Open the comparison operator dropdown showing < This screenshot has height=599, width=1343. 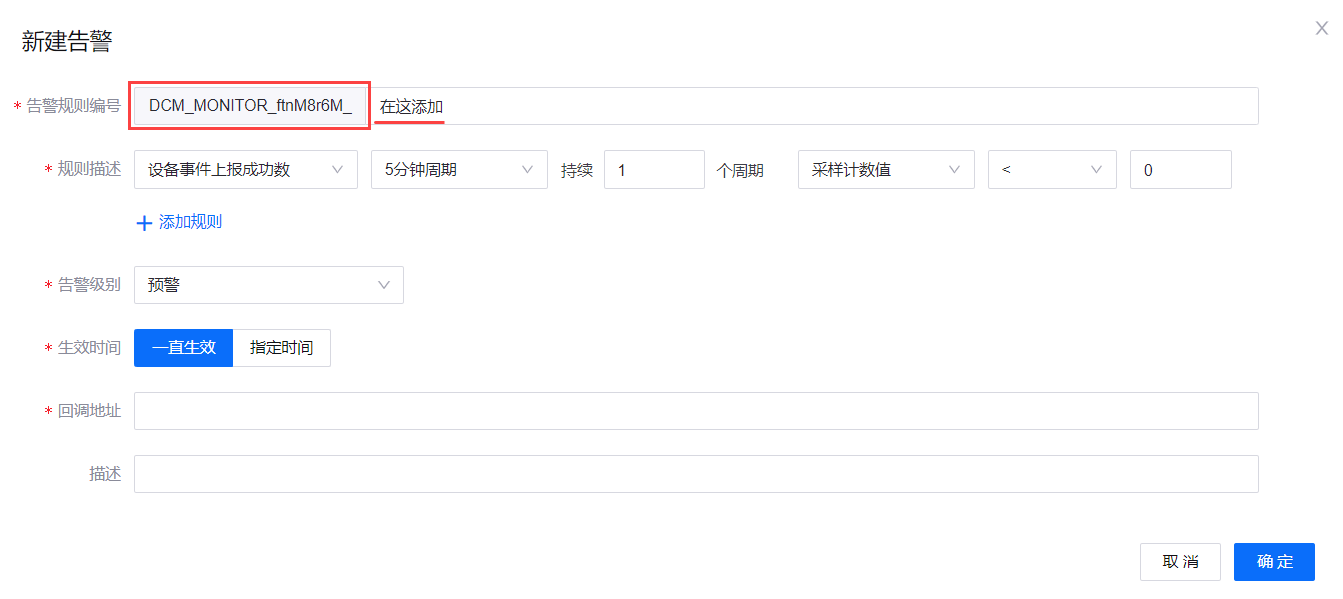(1050, 170)
